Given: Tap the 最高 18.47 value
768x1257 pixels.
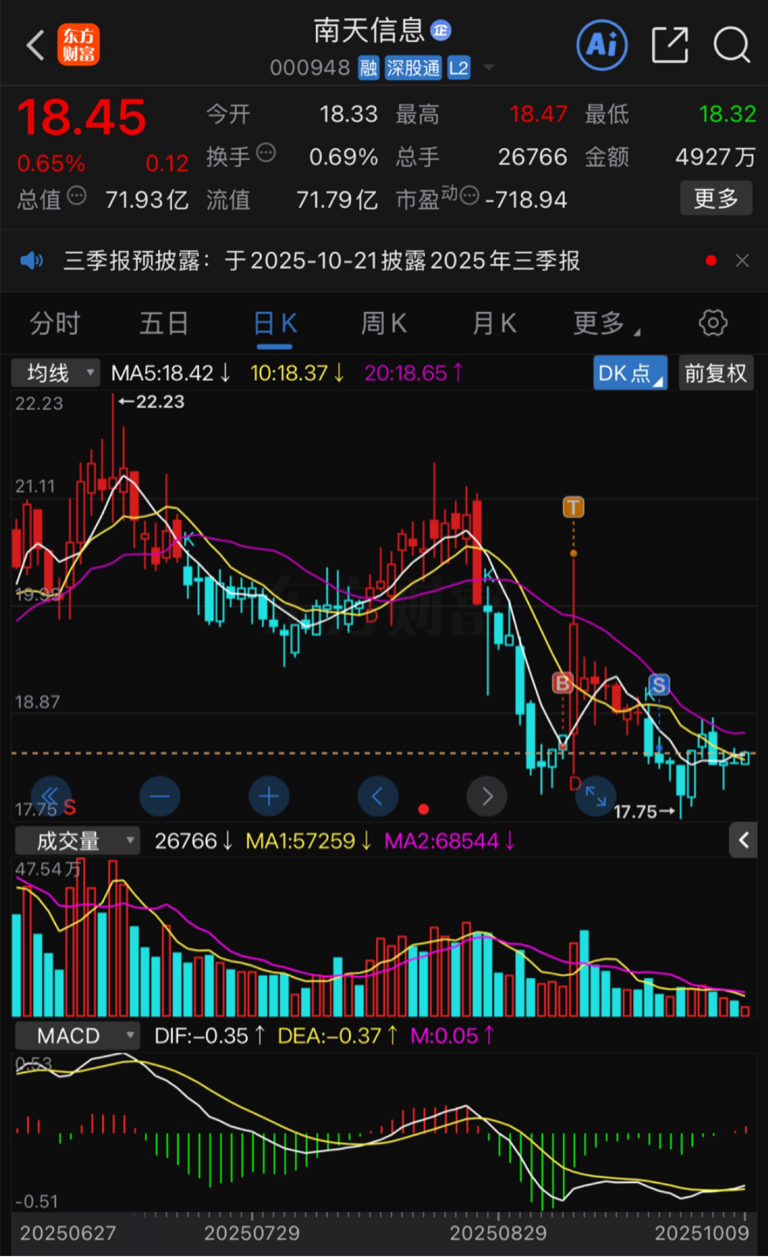Looking at the screenshot, I should tap(538, 114).
